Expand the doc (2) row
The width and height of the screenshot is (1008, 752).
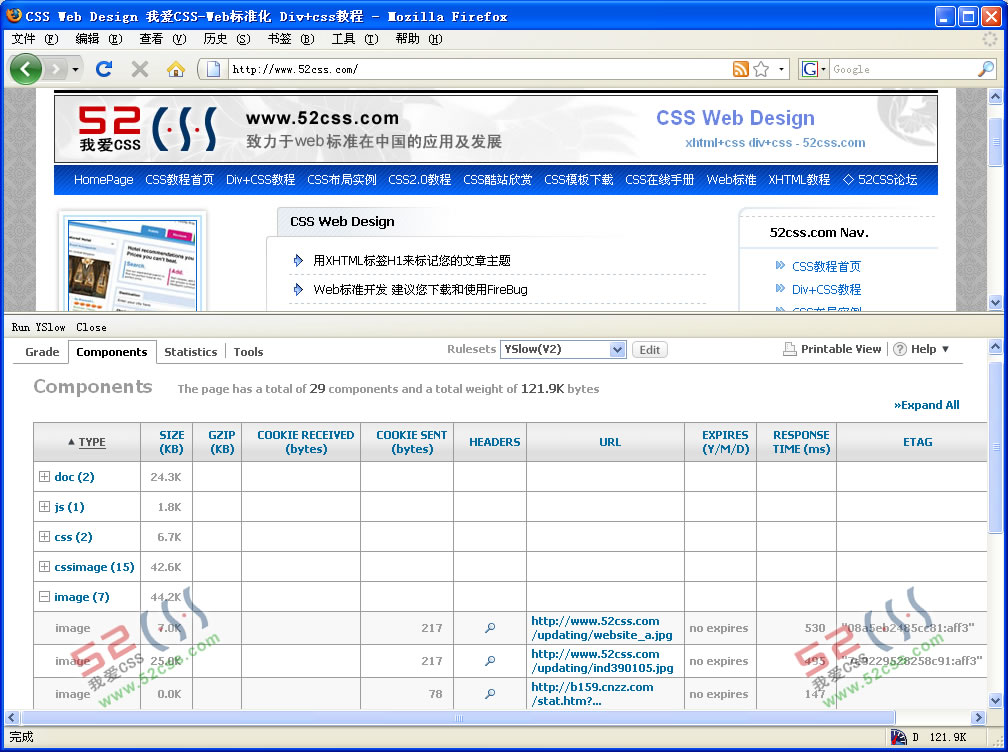click(44, 476)
